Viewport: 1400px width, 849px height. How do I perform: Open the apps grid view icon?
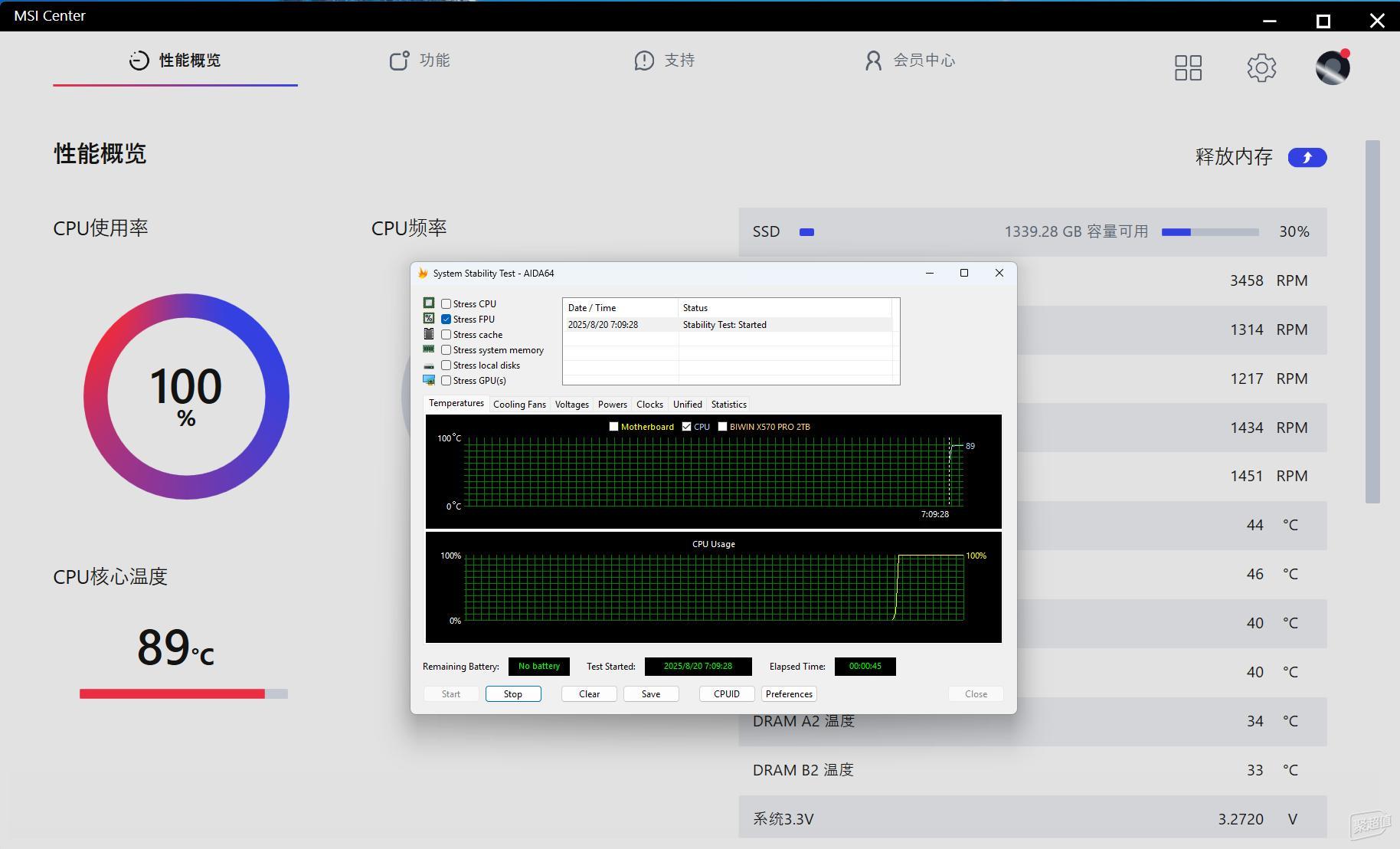(1188, 67)
